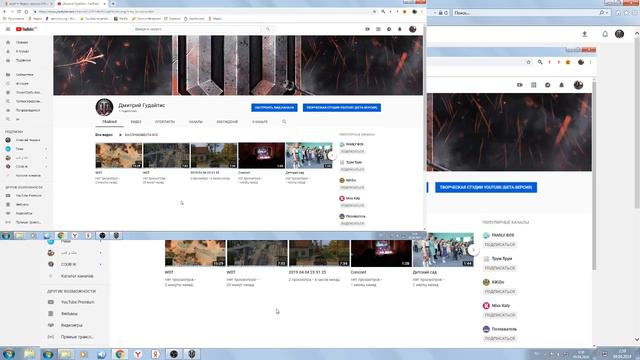Open Видеоигры in the enlarged sidebar
The image size is (640, 360).
coord(71,325)
